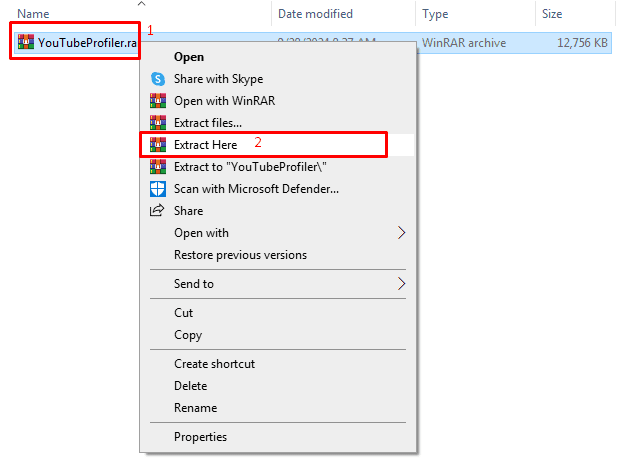Viewport: 634px width, 472px height.
Task: Choose Delete from the context menu
Action: coord(277,386)
